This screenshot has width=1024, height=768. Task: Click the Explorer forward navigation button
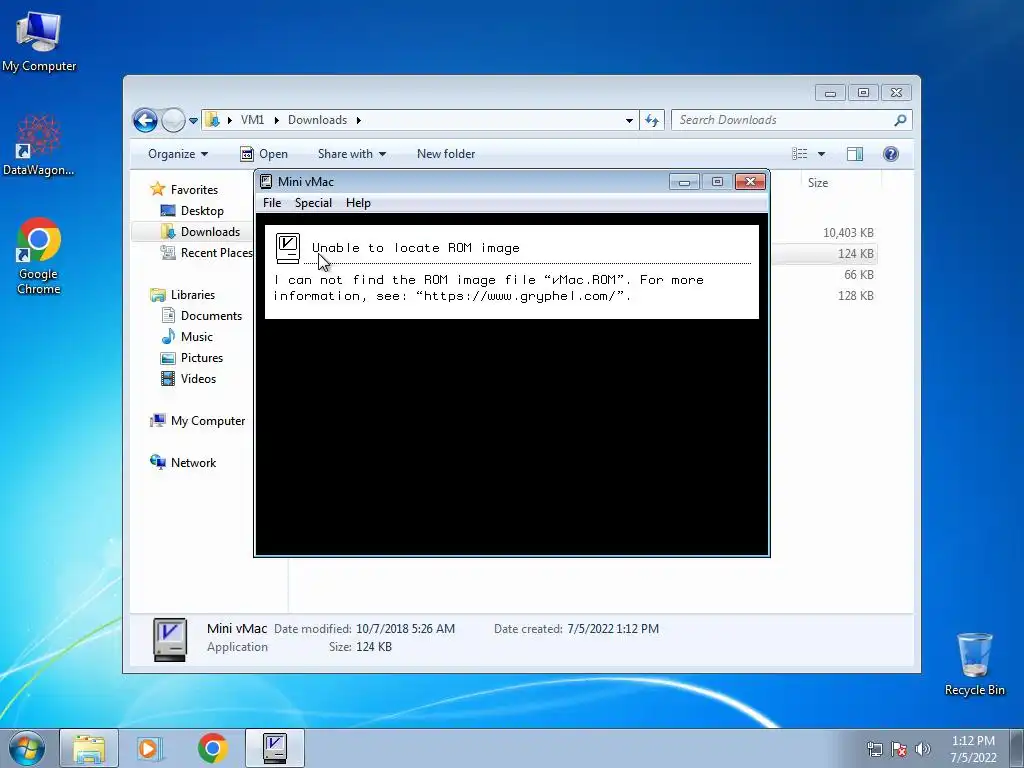(173, 120)
